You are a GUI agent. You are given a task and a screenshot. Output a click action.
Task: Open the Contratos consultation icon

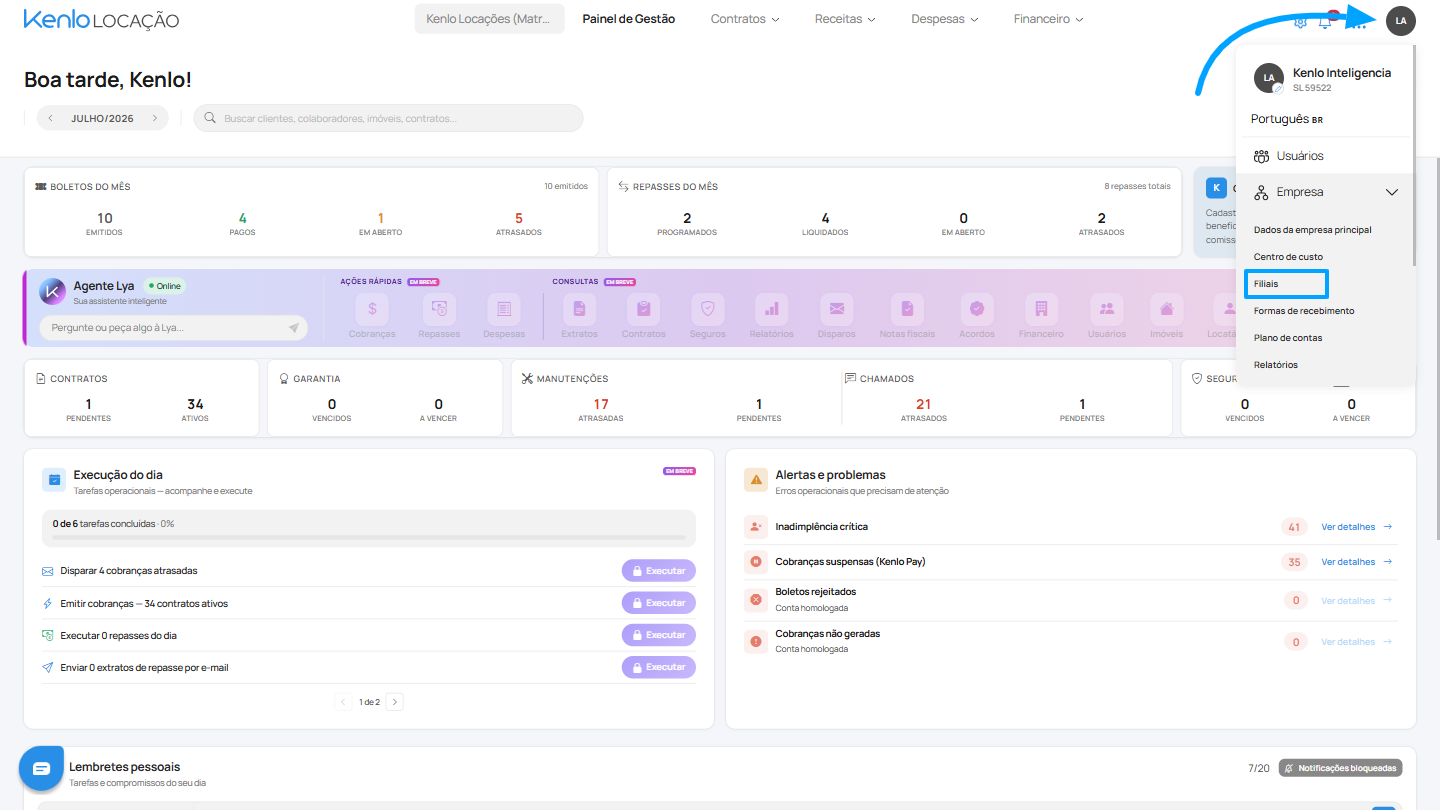643,309
